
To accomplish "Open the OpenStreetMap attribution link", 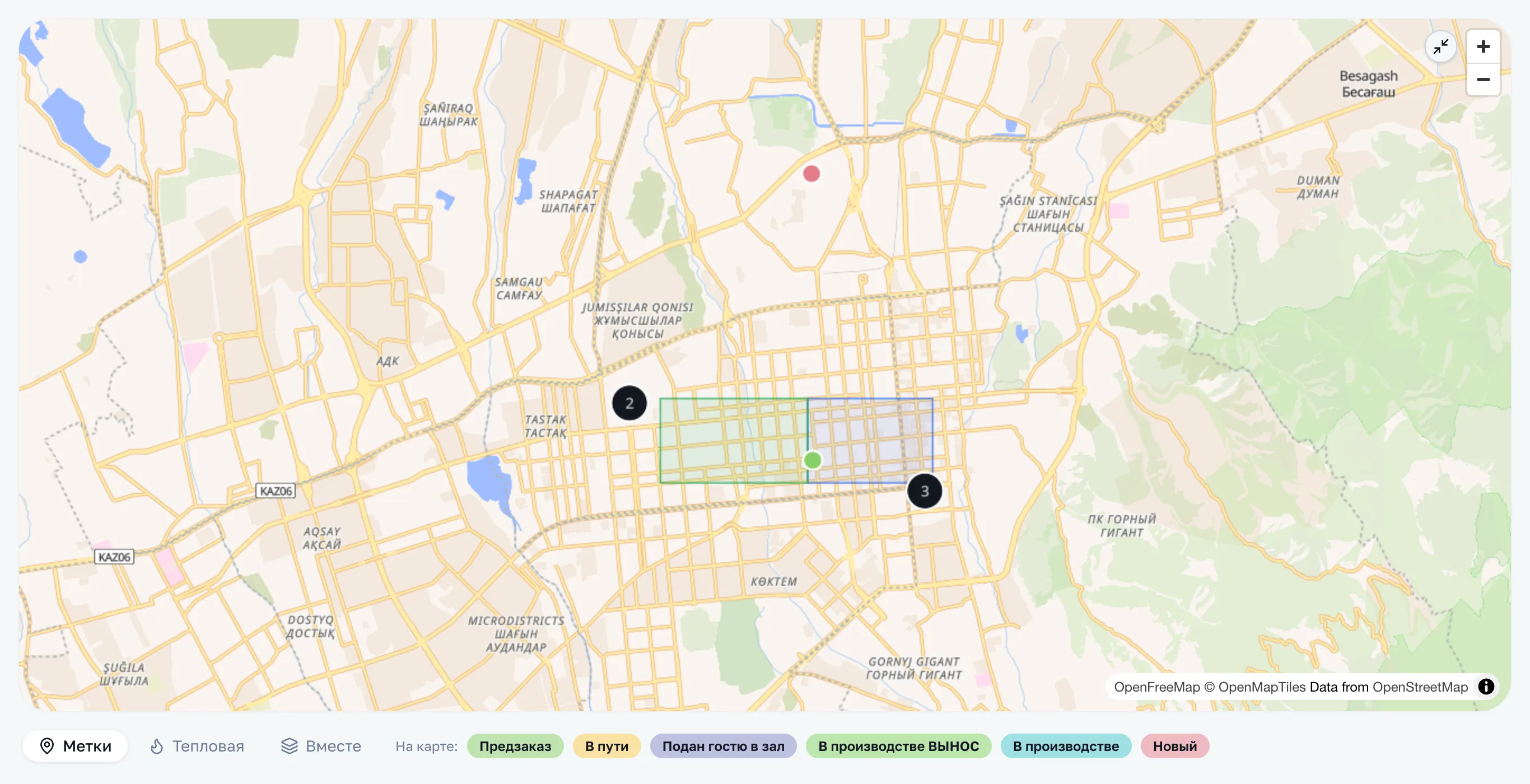I will (1420, 687).
